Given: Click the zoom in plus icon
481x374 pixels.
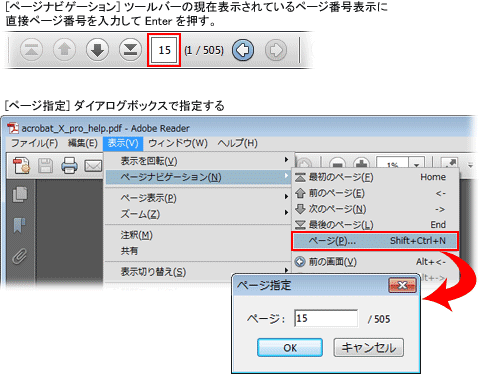Looking at the screenshot, I should (362, 164).
